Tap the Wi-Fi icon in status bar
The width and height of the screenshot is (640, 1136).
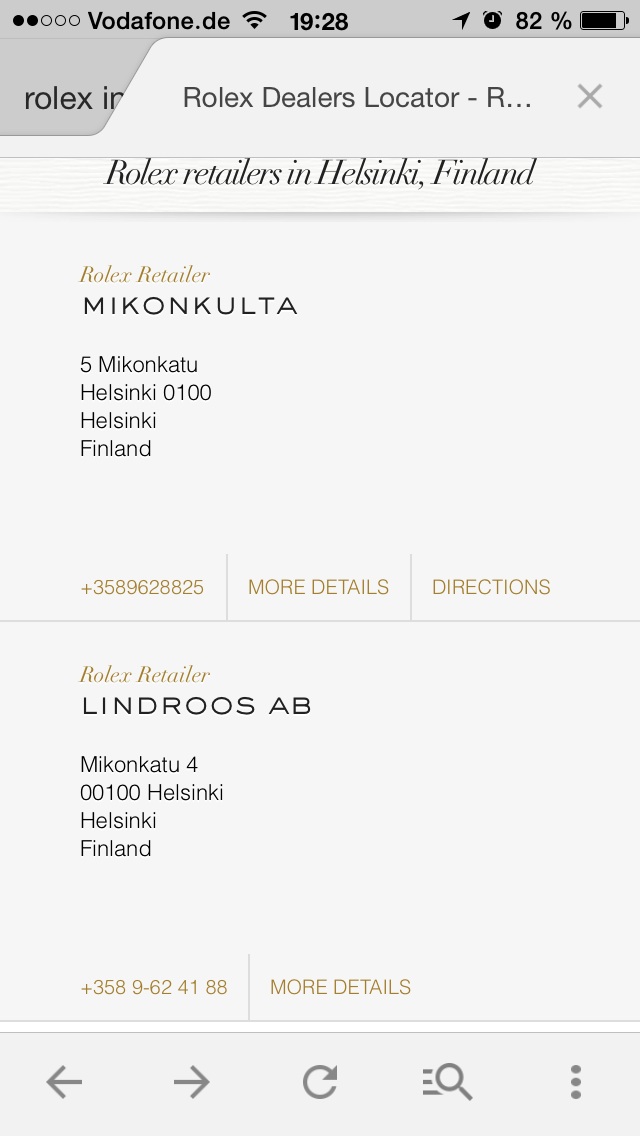pyautogui.click(x=256, y=20)
